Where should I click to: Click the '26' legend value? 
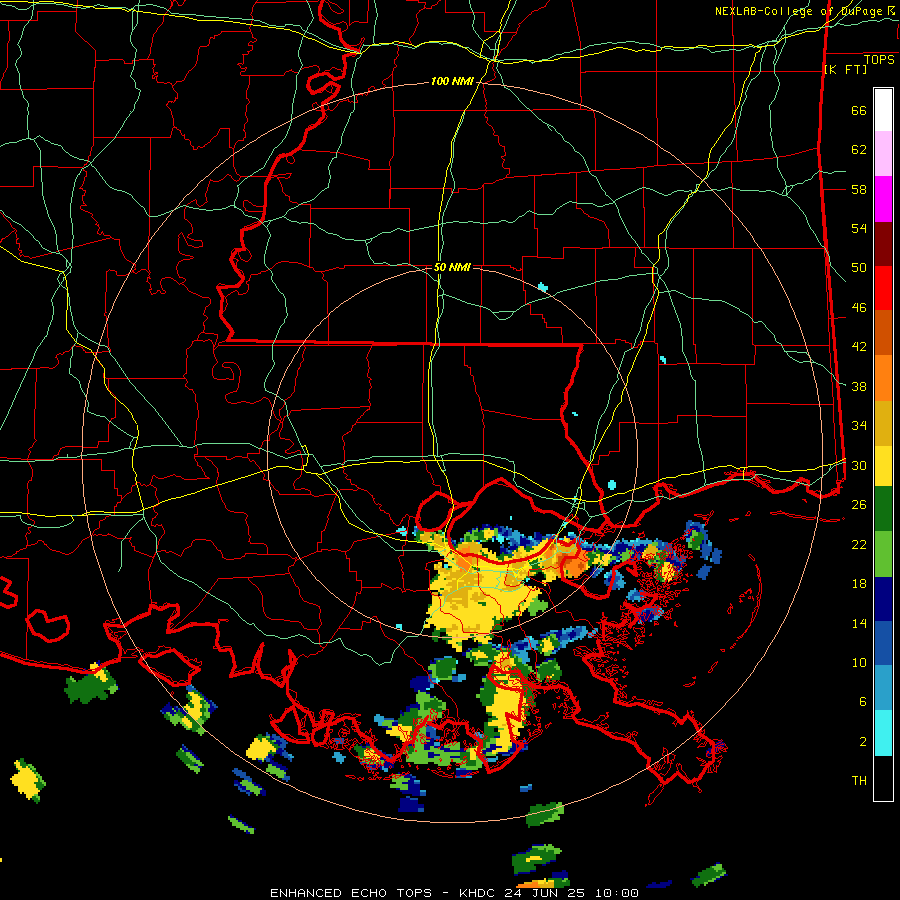coord(859,505)
